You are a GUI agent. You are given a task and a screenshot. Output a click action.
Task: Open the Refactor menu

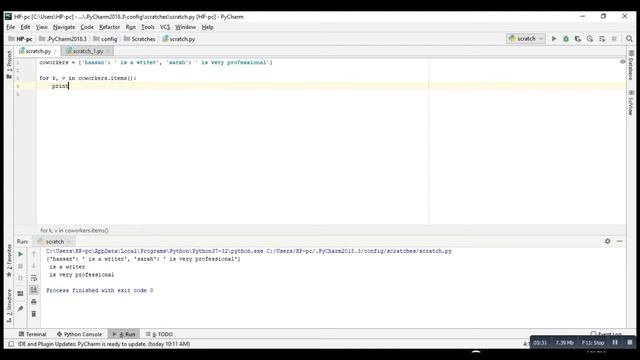pyautogui.click(x=110, y=27)
